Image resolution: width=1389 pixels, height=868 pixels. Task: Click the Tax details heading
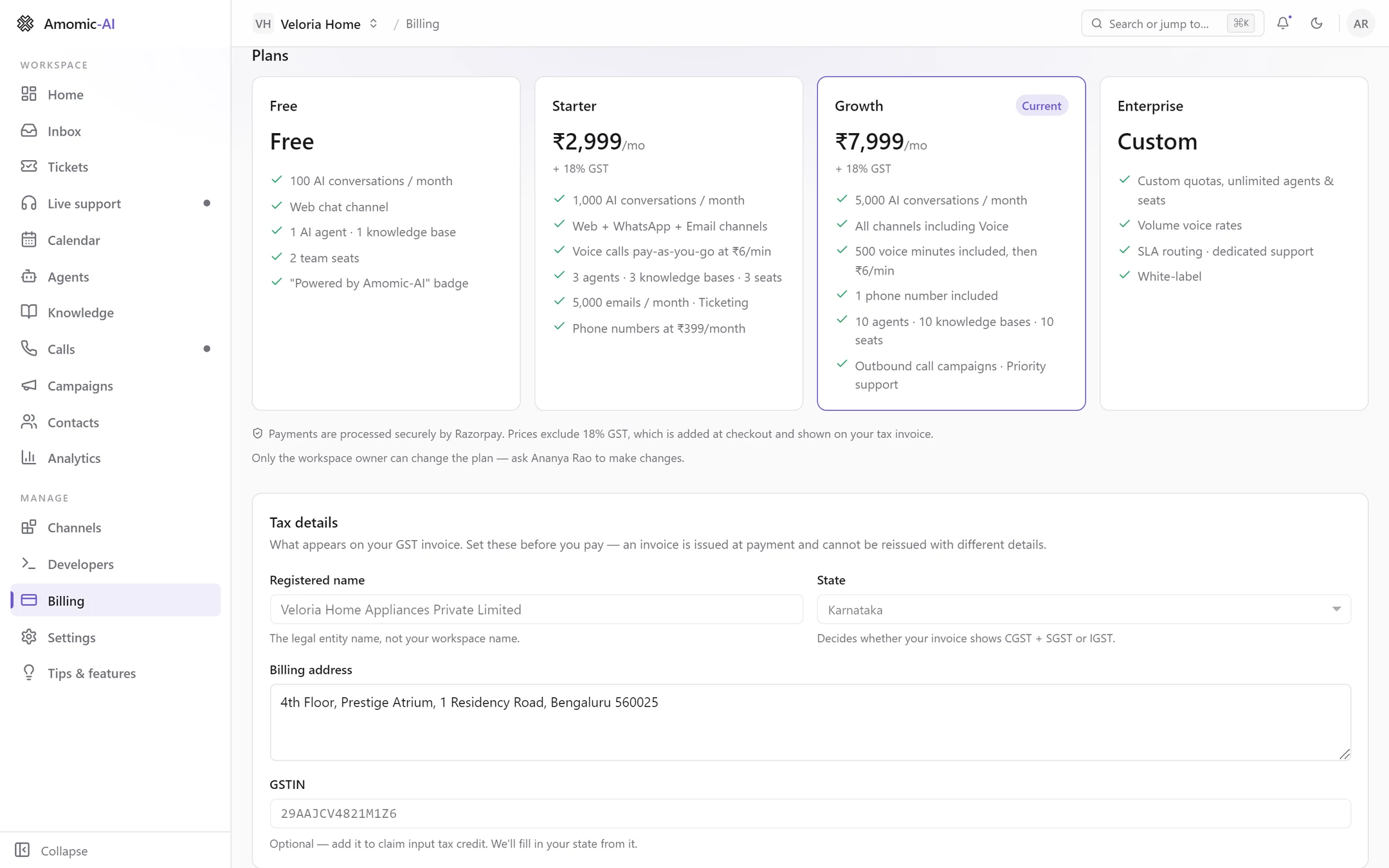[304, 522]
